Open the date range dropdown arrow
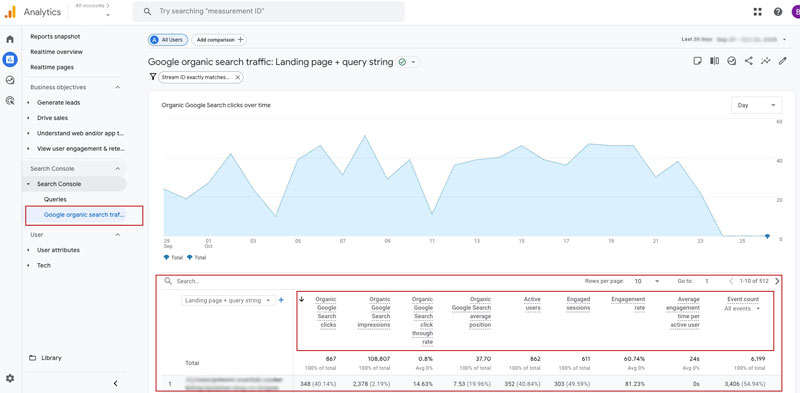This screenshot has height=393, width=800. pos(784,39)
